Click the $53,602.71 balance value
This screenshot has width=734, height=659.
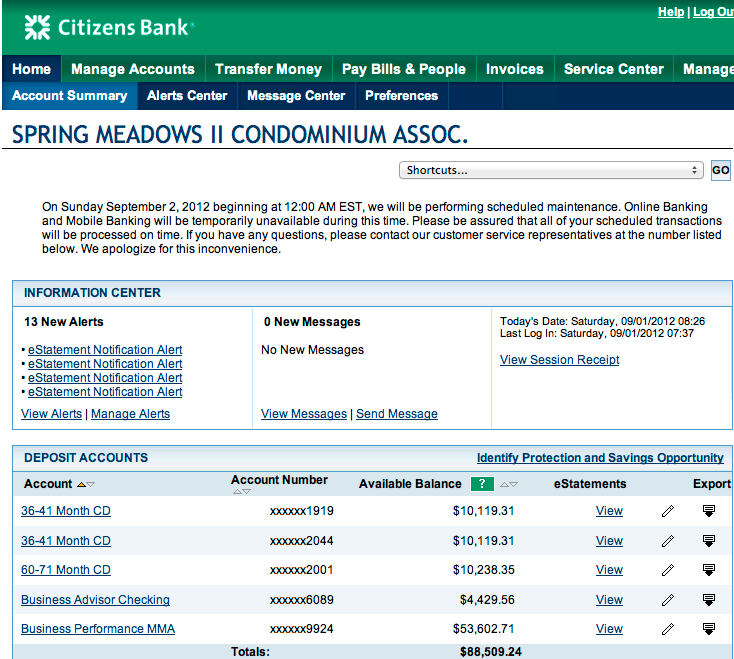point(484,629)
